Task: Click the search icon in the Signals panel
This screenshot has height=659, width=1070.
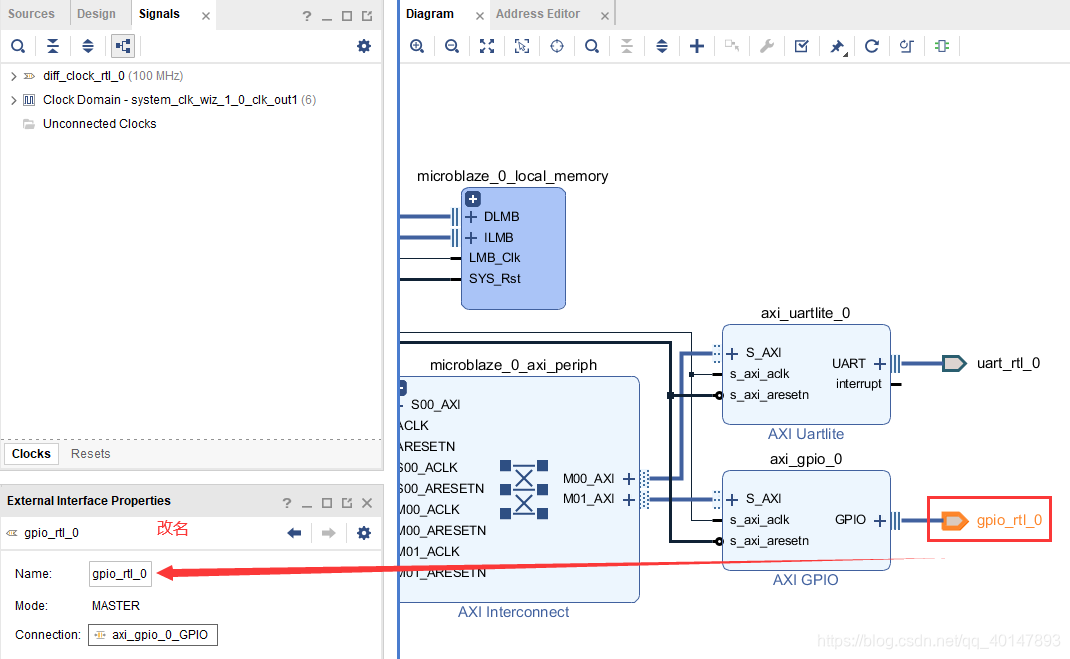Action: click(19, 45)
